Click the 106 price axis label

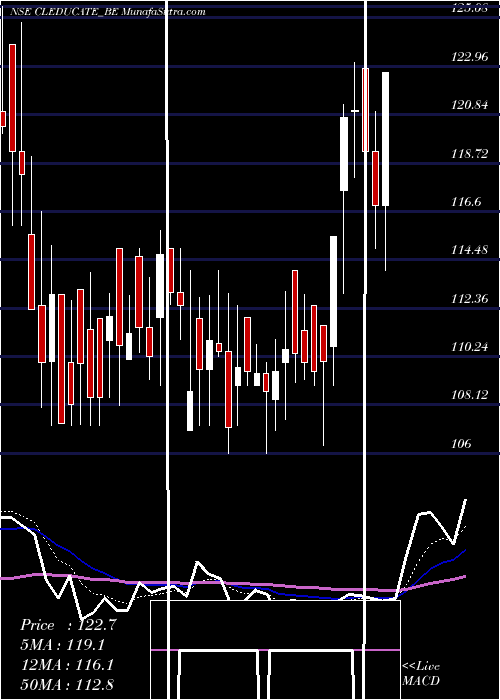pos(461,444)
